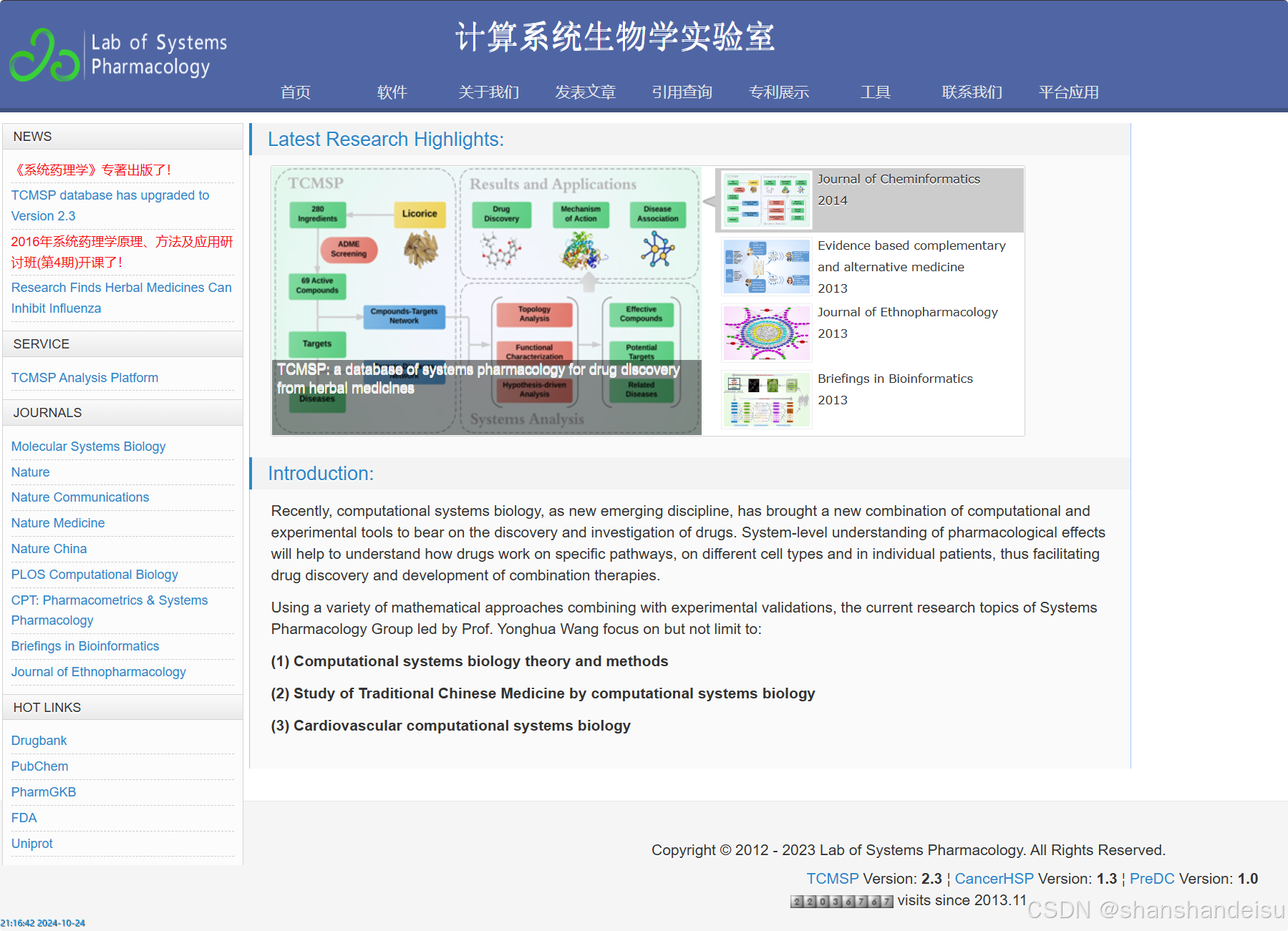Open TCMSP database upgraded to Version 2.3 news
The image size is (1288, 931).
point(110,205)
